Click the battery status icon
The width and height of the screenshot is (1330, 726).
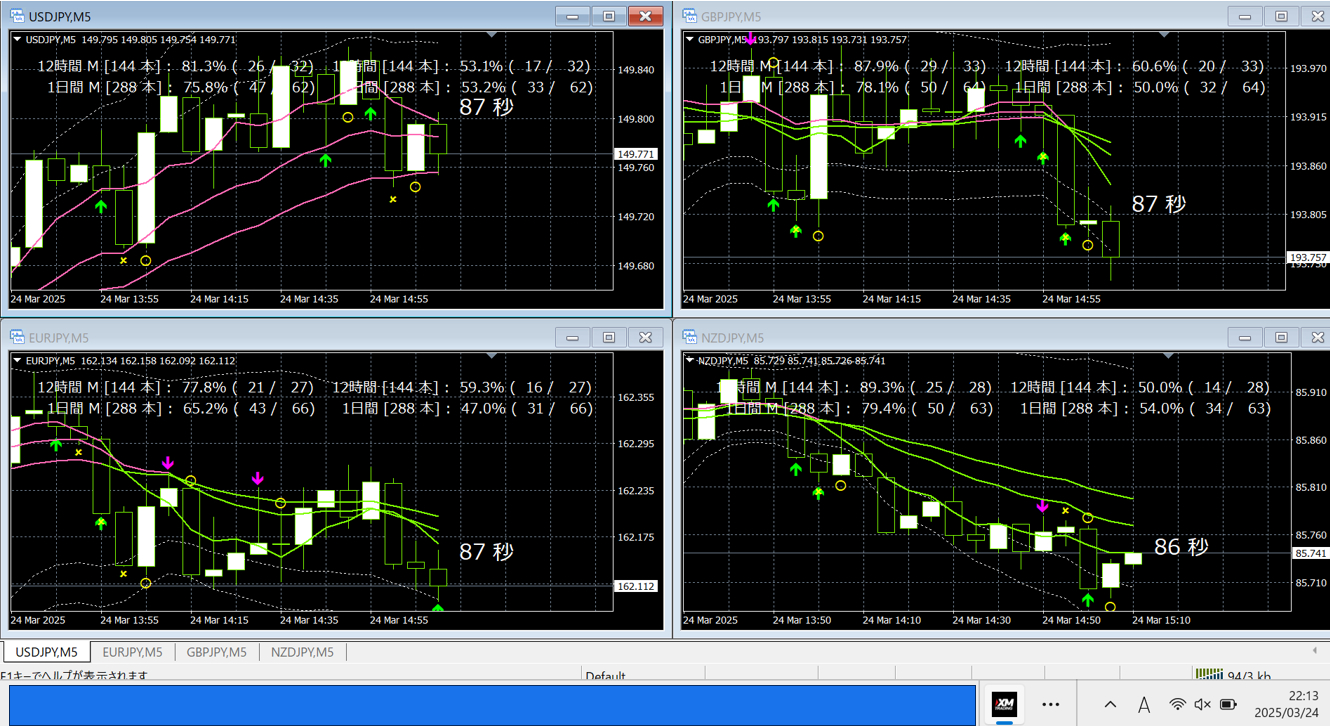(x=1229, y=705)
